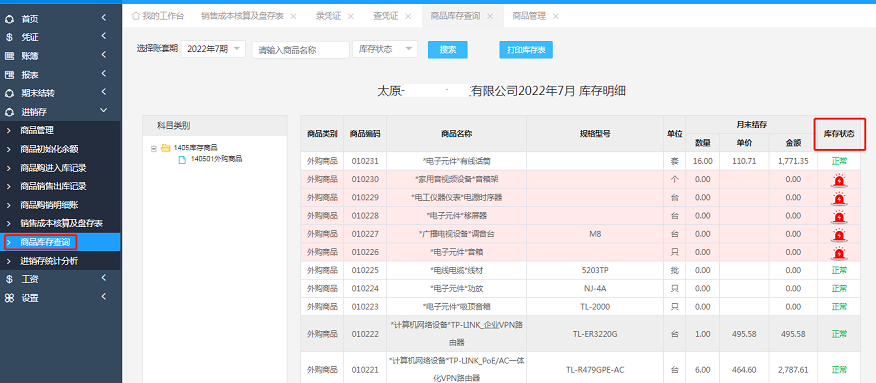This screenshot has width=876, height=383.
Task: Switch to 查凭证 tab
Action: (386, 16)
